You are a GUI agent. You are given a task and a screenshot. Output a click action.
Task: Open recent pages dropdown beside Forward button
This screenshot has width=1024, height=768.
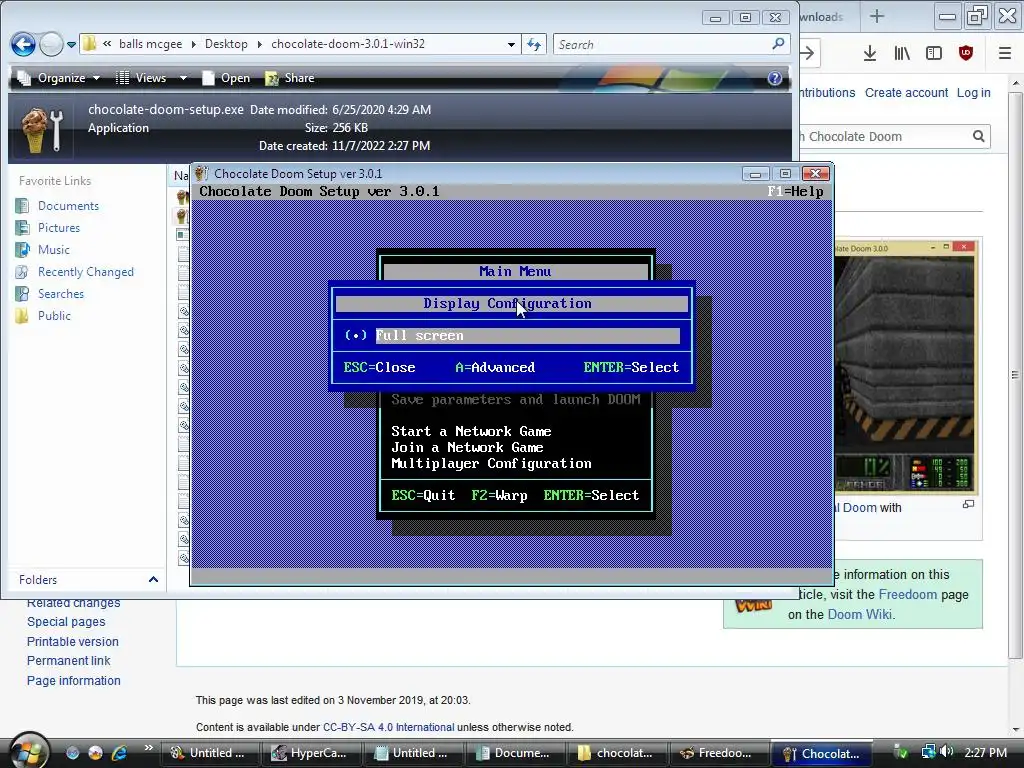click(71, 45)
